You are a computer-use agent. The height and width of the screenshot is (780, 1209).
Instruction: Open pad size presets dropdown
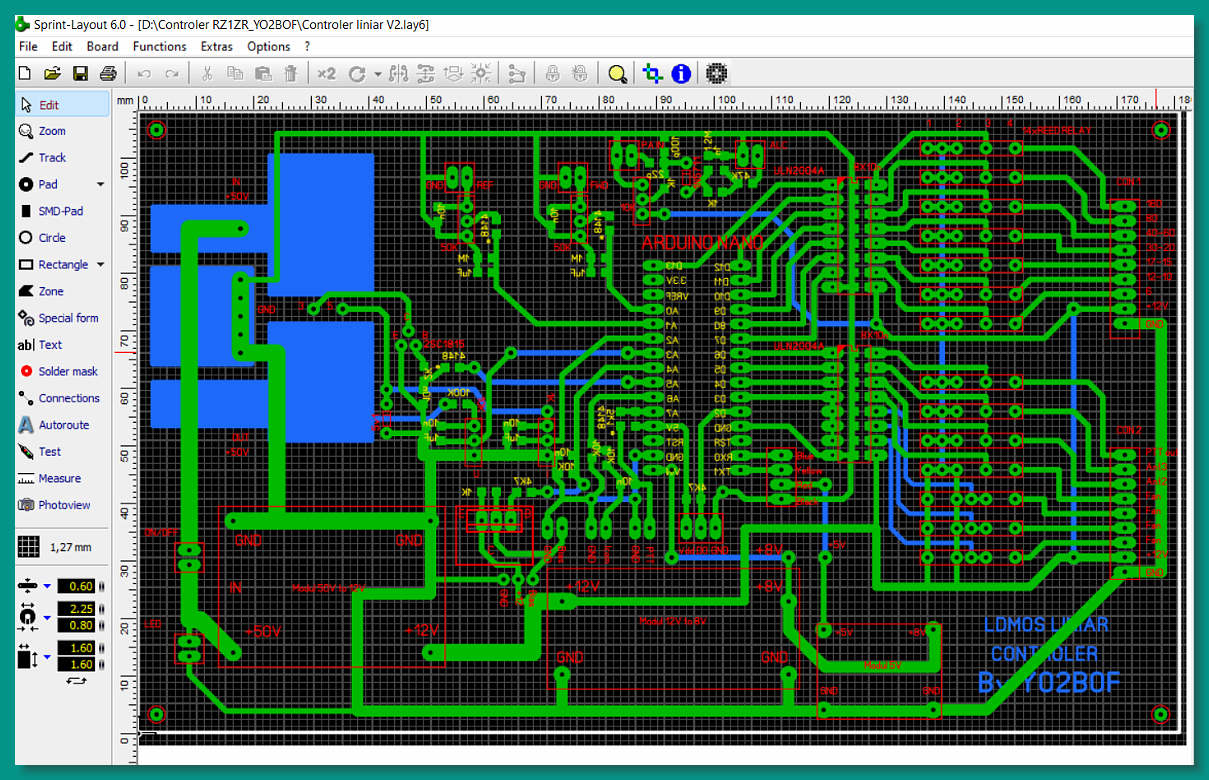47,617
